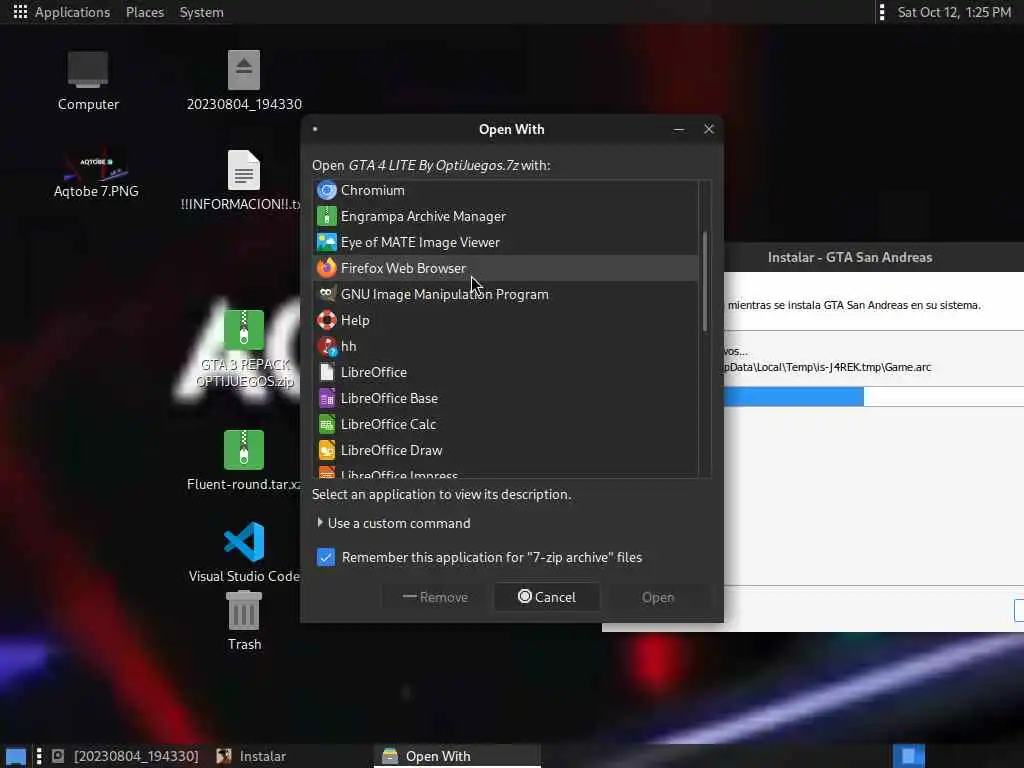Viewport: 1024px width, 768px height.
Task: Click the Eye of MATE Image Viewer icon
Action: [x=327, y=242]
